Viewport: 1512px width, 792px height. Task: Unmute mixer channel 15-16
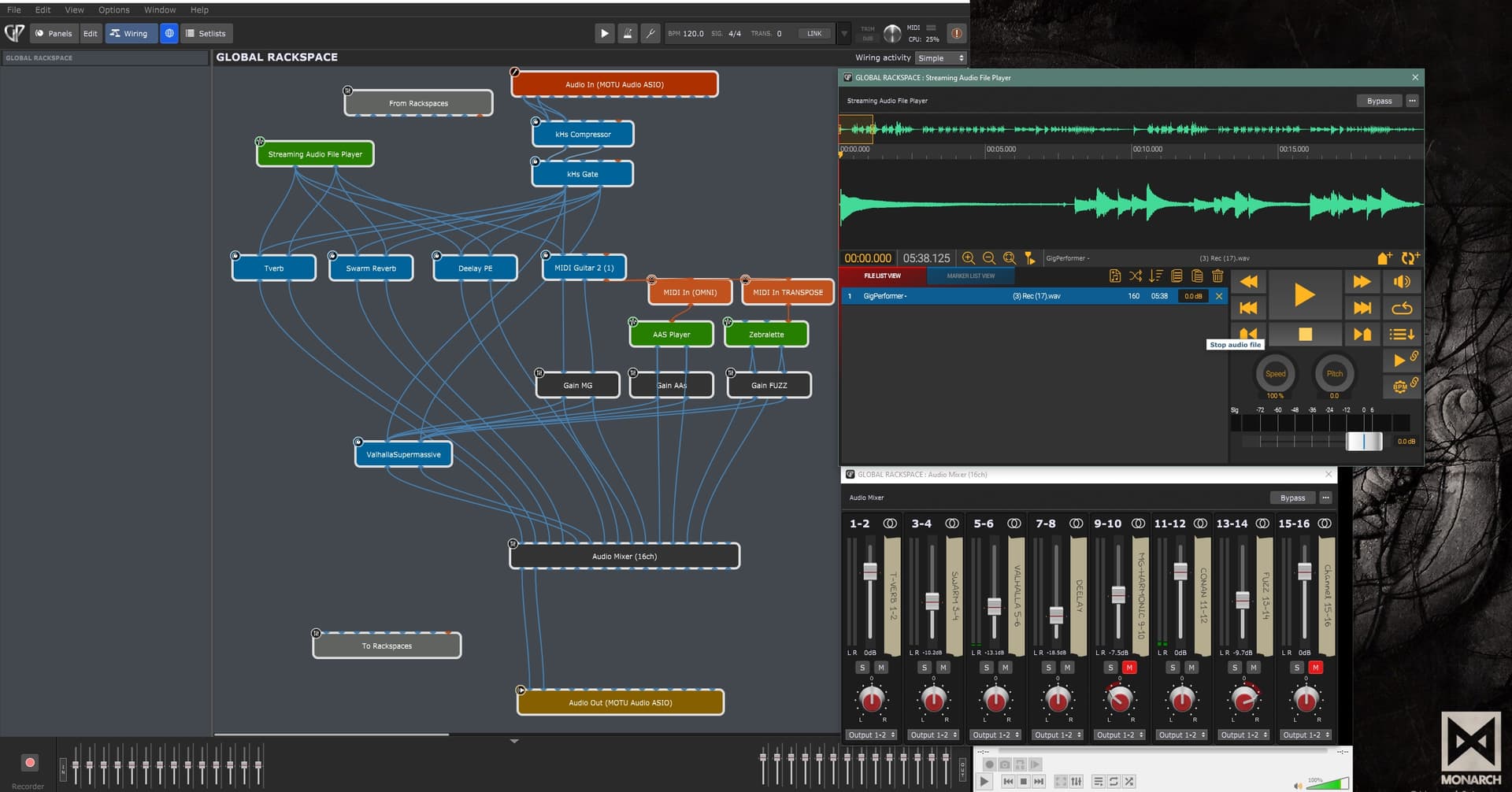coord(1315,668)
